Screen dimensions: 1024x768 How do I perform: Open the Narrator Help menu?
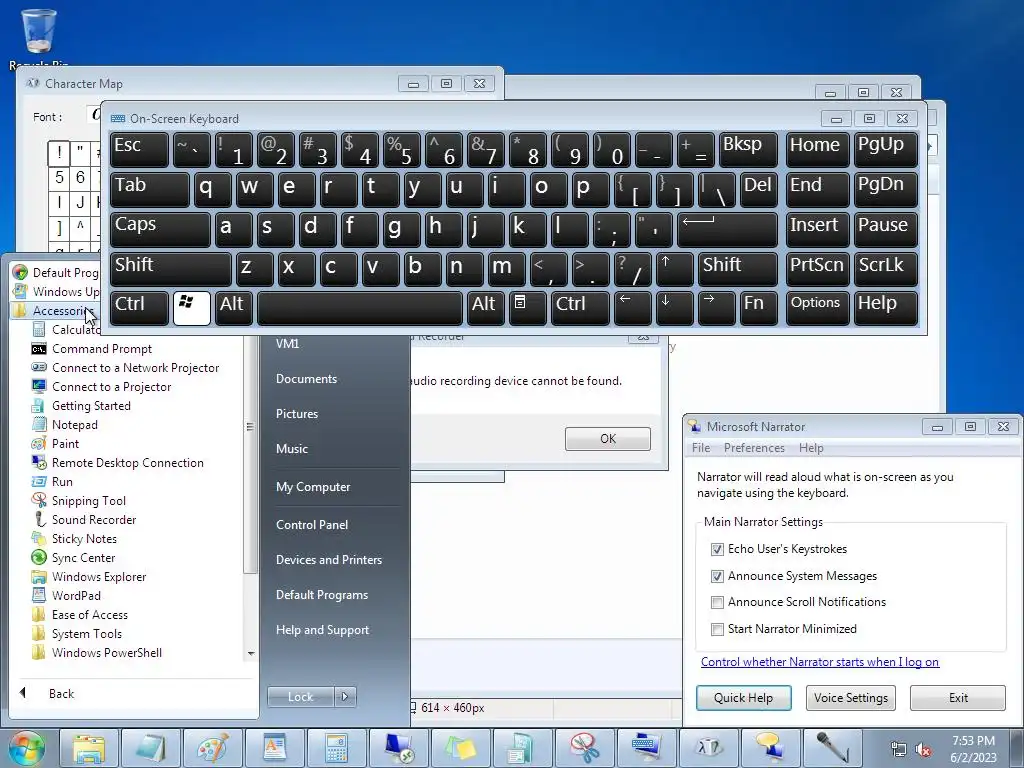[x=811, y=448]
